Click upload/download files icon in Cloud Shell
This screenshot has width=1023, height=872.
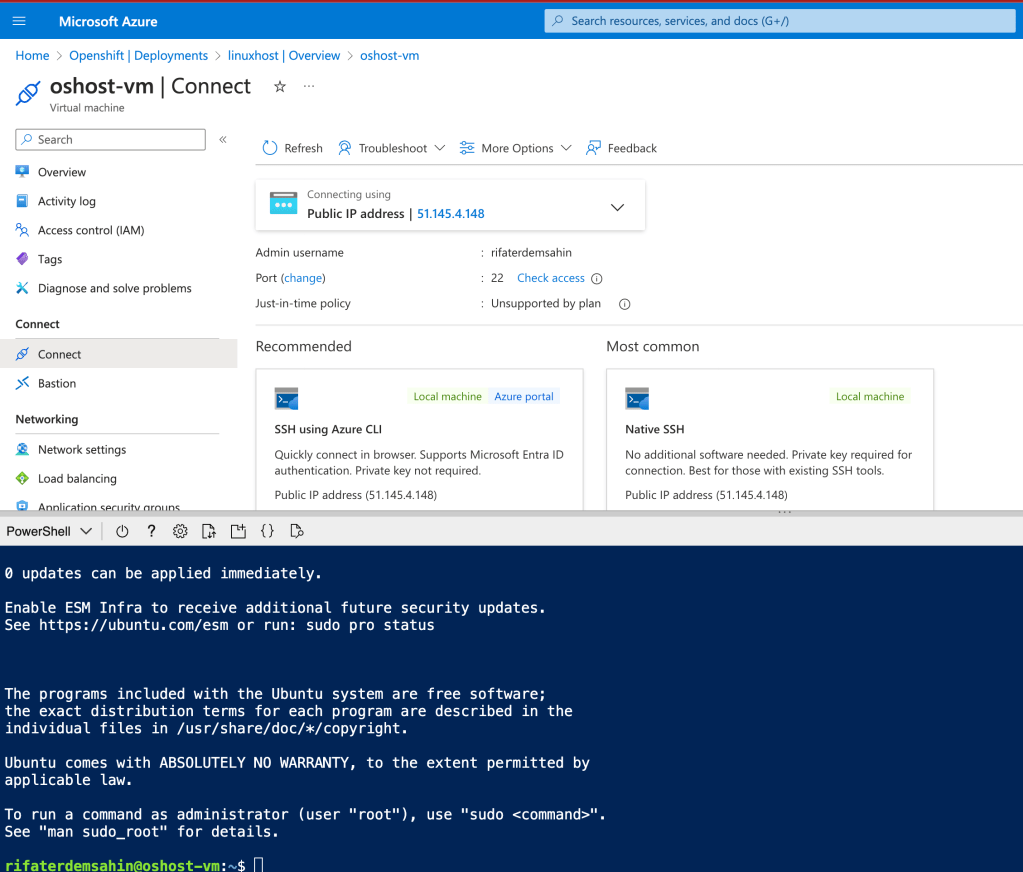tap(209, 531)
